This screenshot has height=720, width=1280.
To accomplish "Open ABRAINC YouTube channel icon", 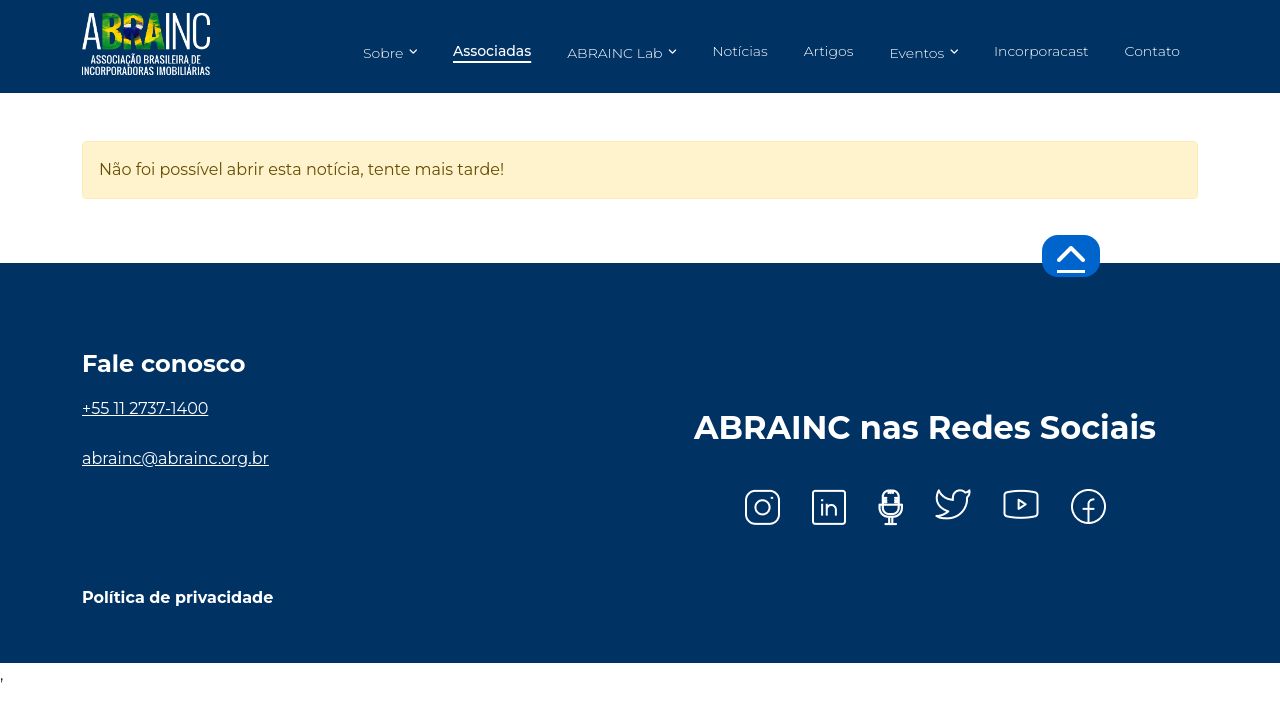I will click(1021, 505).
